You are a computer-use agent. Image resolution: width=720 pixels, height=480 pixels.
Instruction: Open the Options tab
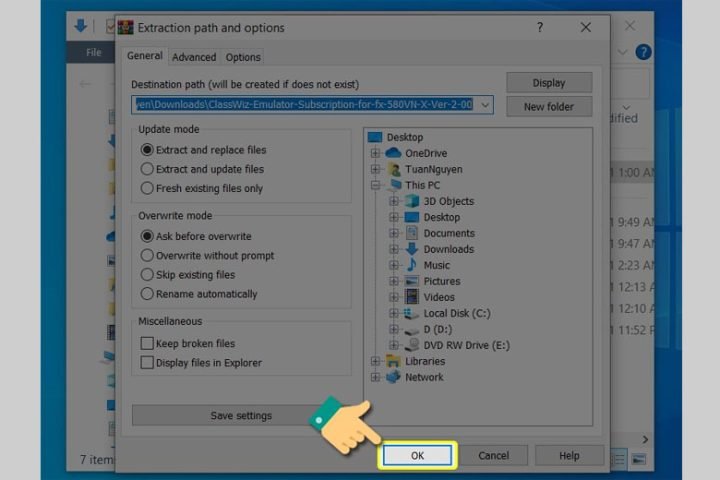click(243, 58)
